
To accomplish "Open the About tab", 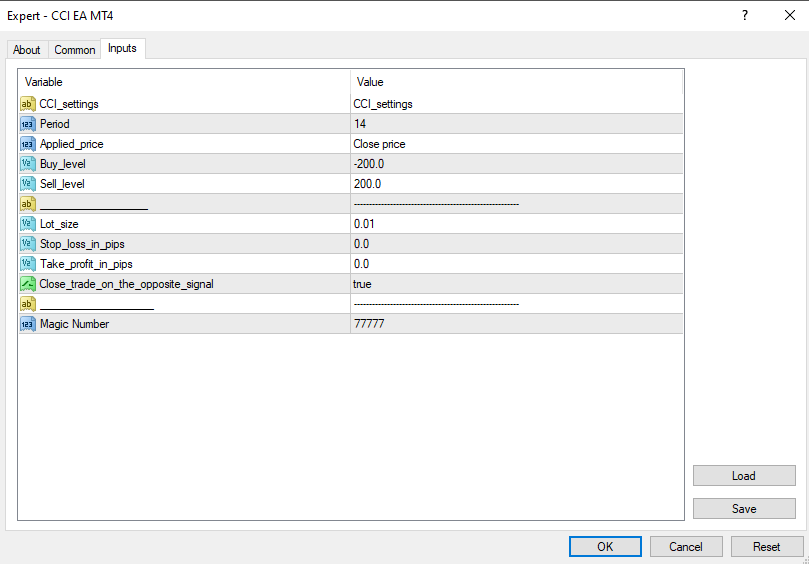I will (27, 50).
